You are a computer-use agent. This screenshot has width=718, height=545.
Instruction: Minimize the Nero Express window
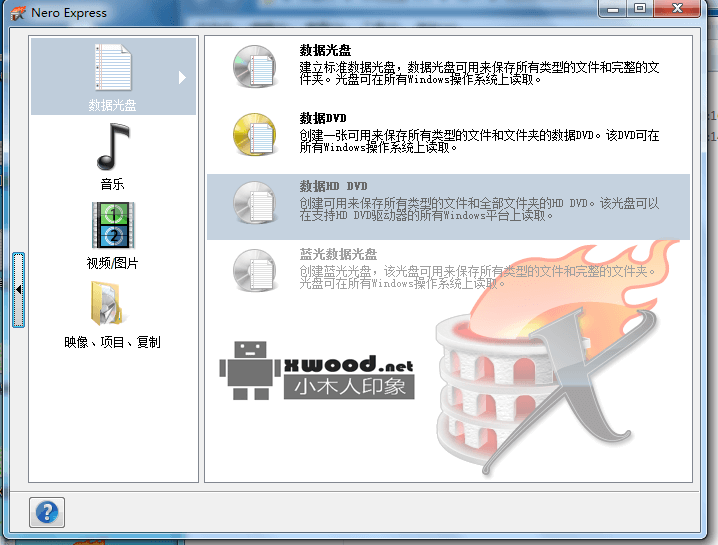[x=613, y=9]
